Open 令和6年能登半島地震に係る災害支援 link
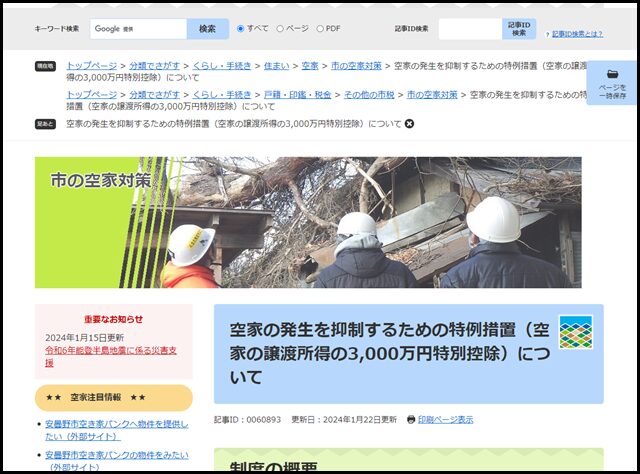The width and height of the screenshot is (640, 474). tap(111, 356)
